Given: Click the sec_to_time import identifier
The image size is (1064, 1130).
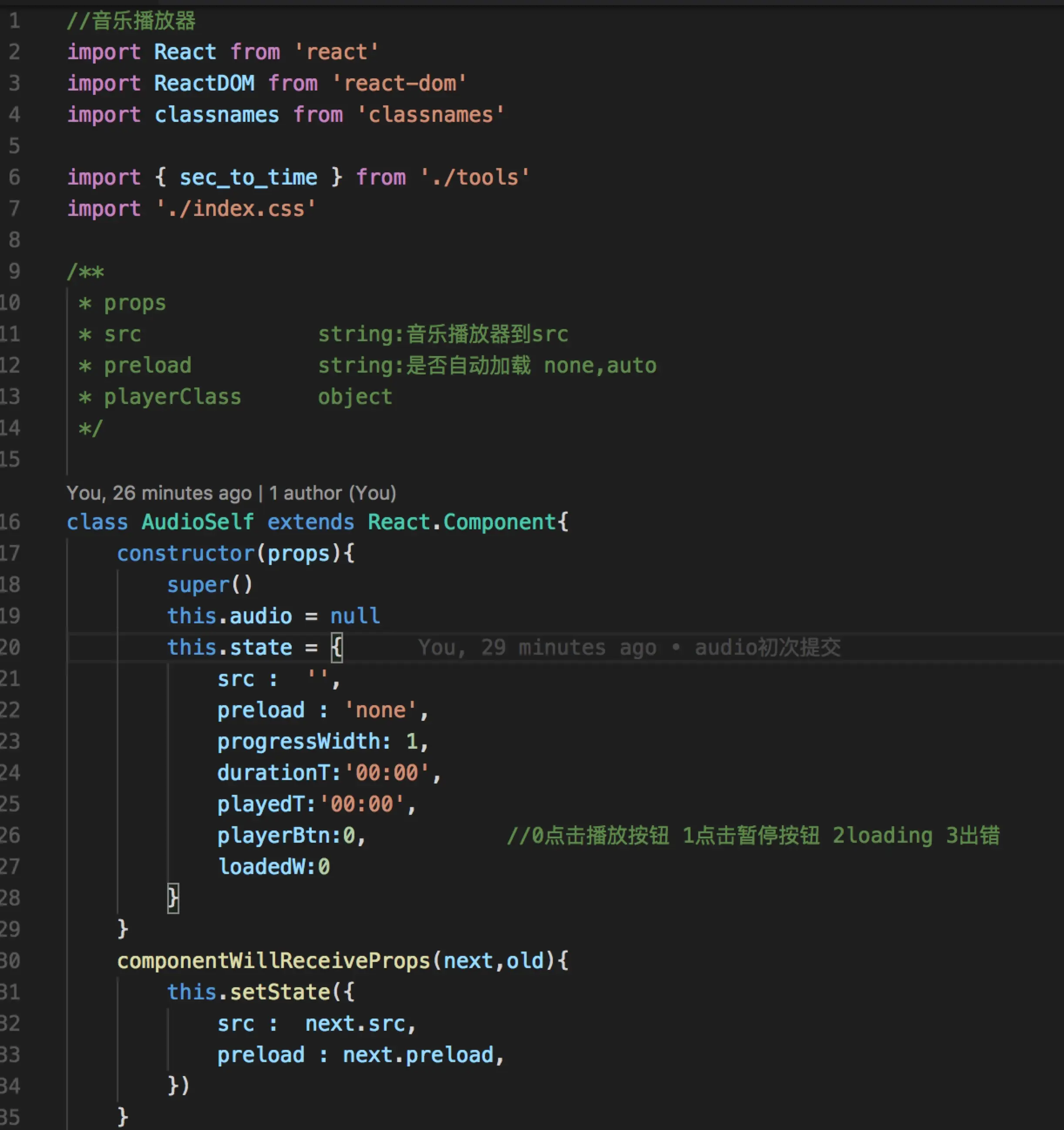Looking at the screenshot, I should pyautogui.click(x=248, y=177).
